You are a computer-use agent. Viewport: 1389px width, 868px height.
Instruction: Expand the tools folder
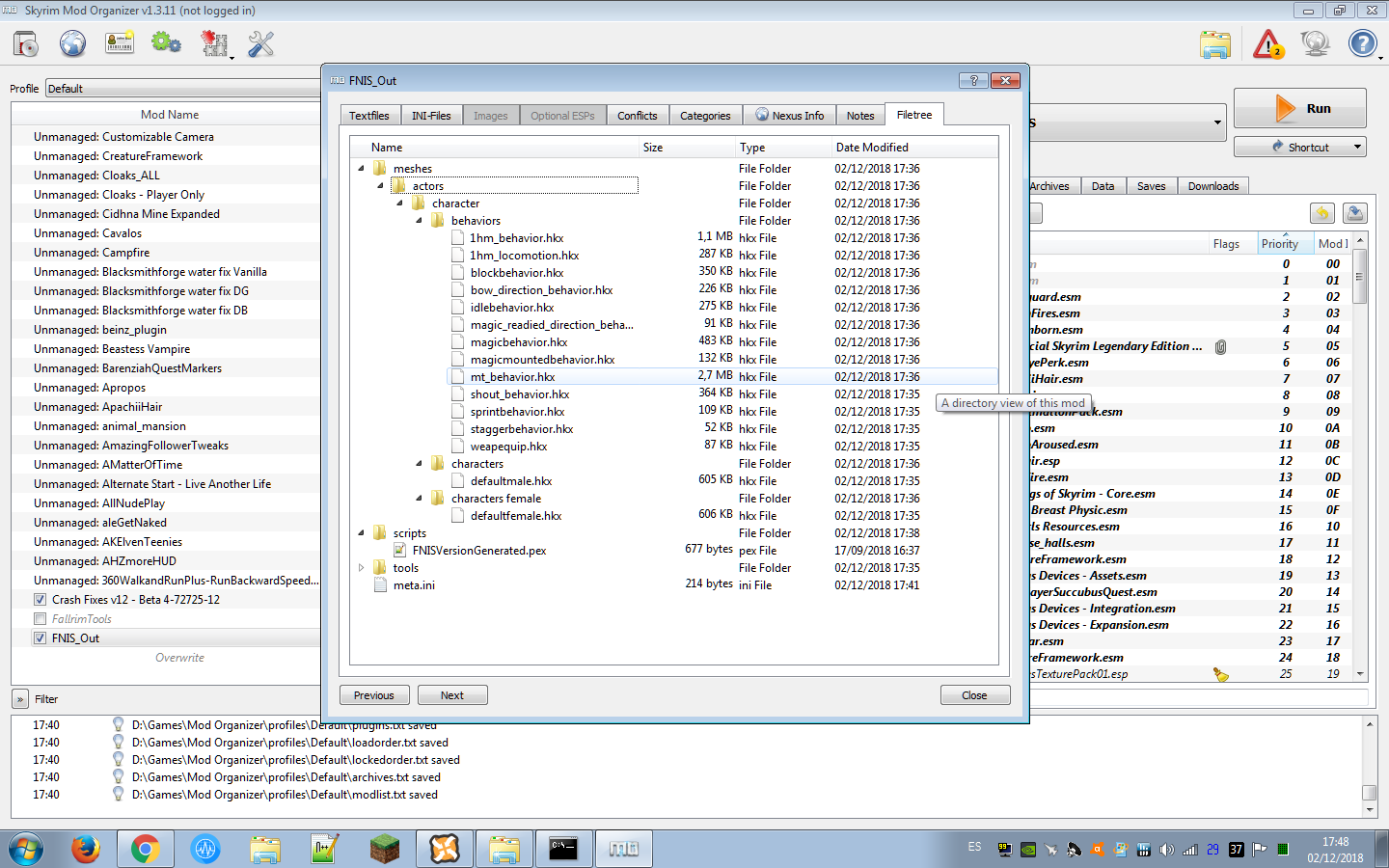362,568
